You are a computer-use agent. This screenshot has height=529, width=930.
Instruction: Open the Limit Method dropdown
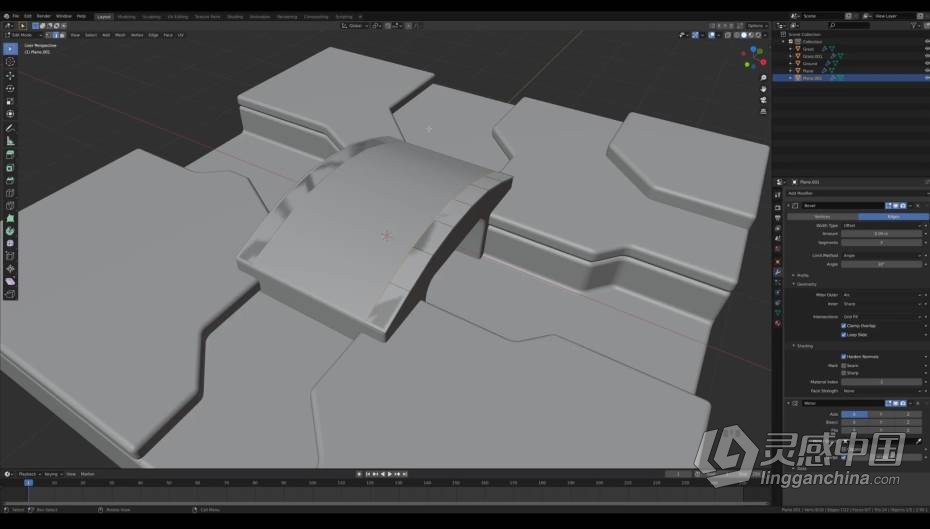point(882,255)
